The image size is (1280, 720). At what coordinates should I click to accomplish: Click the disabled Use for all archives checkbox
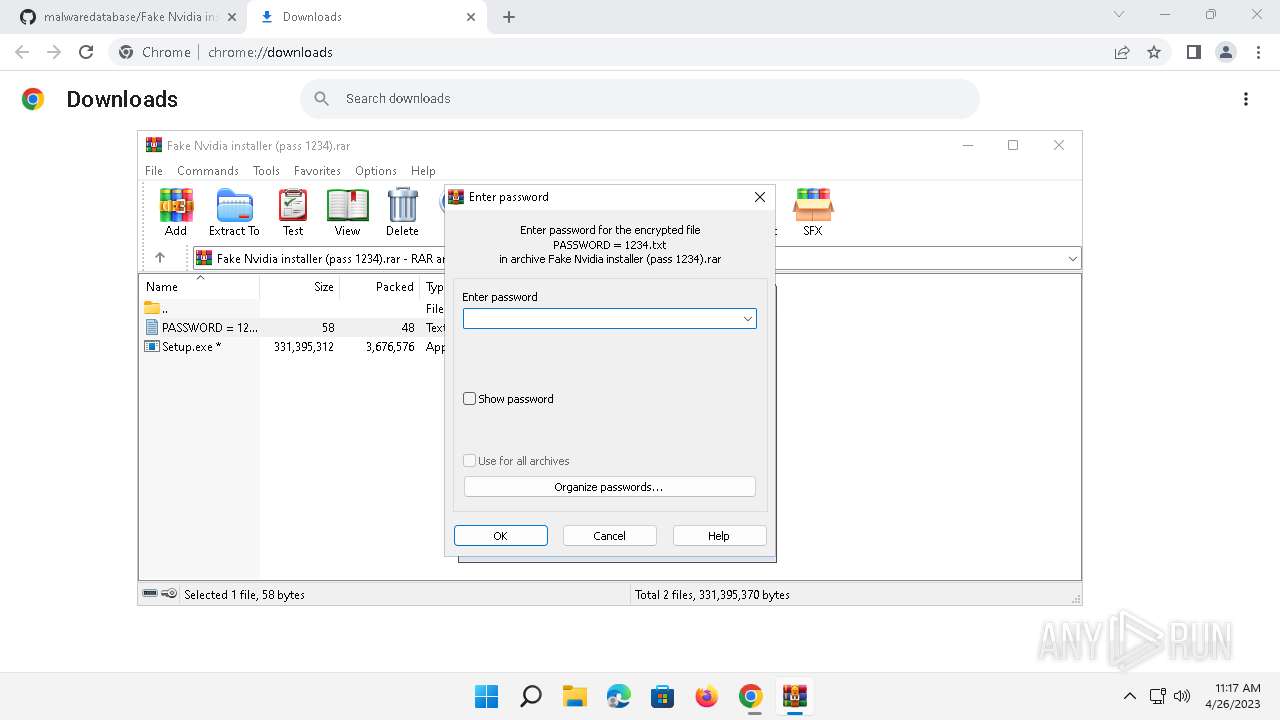tap(469, 461)
